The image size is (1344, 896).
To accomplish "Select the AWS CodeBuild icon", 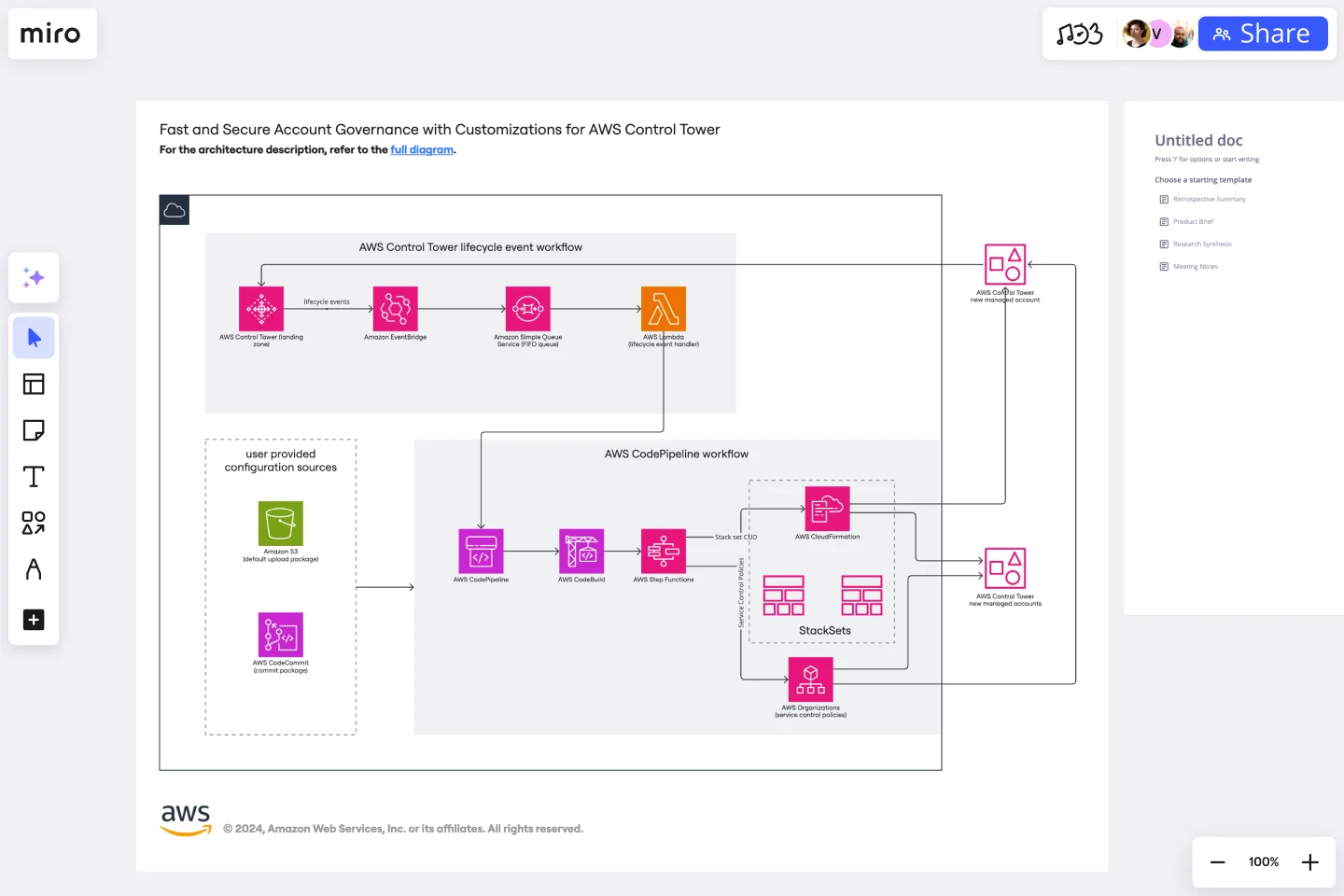I will point(581,552).
